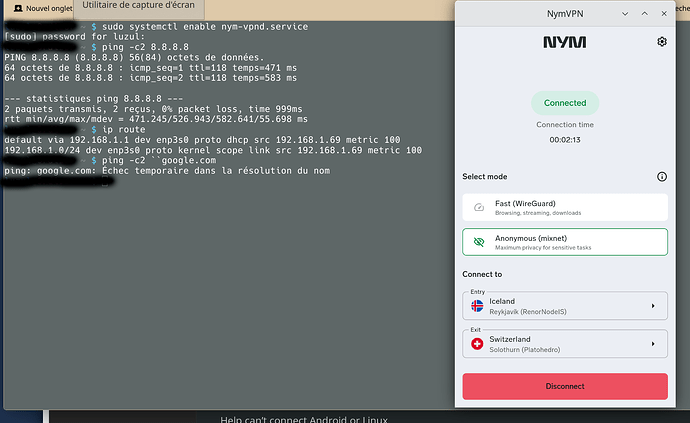Click the 'Nouvel onglet' tab icon

(x=18, y=8)
